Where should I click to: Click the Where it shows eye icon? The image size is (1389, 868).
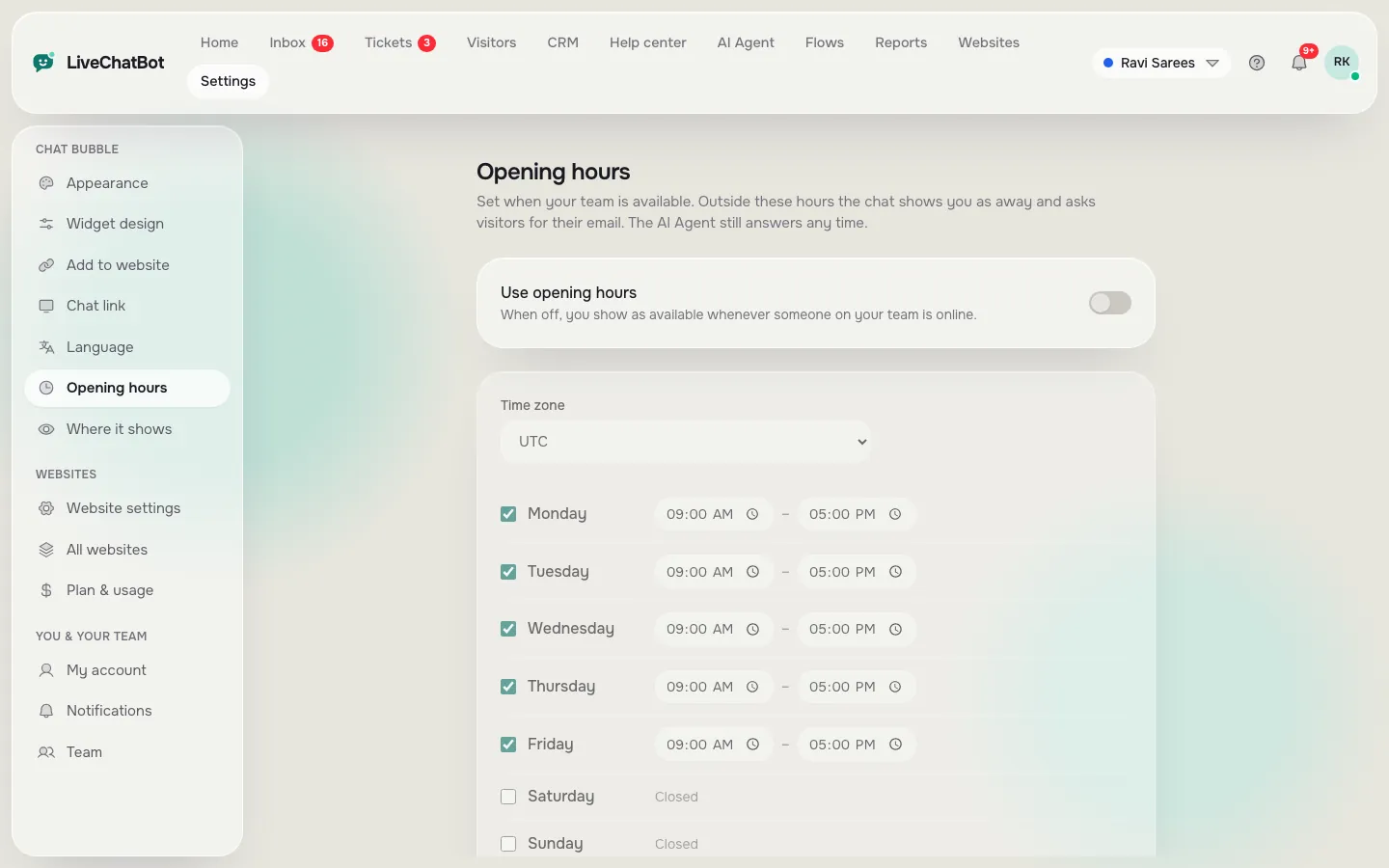(x=46, y=429)
